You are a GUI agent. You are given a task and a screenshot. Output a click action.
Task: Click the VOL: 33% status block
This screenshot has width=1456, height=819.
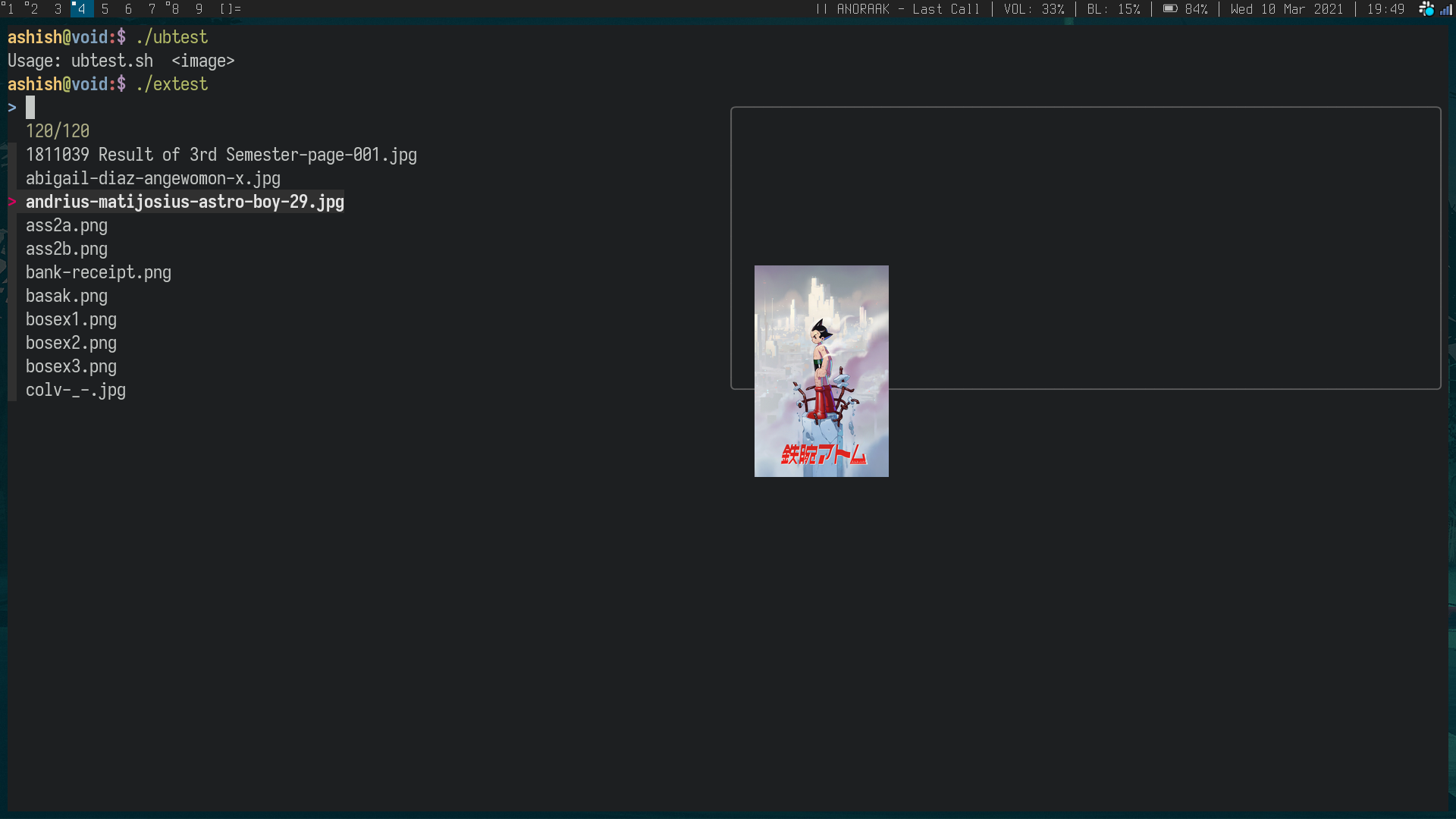point(1034,9)
